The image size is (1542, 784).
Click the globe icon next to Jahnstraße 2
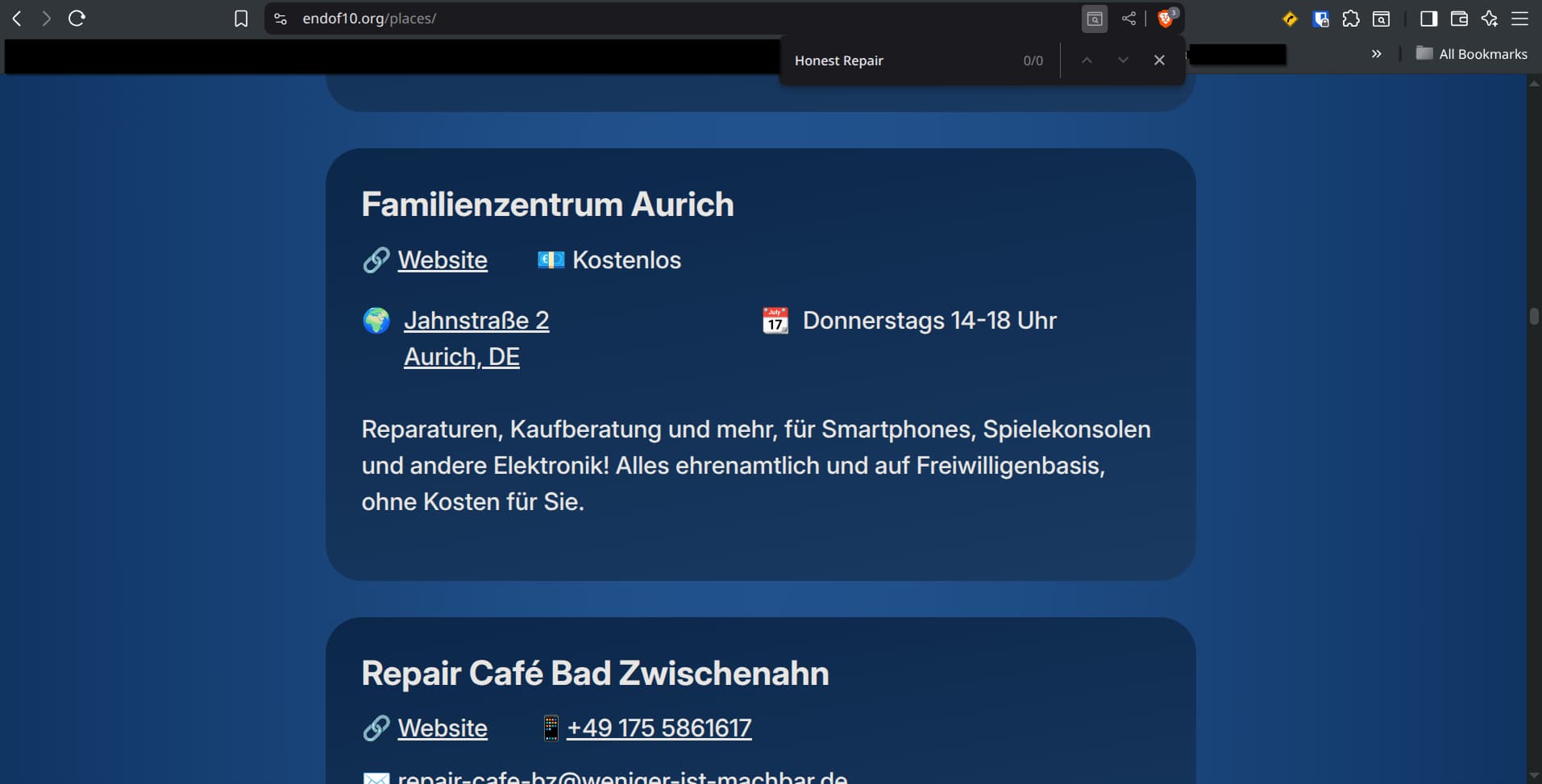click(x=376, y=321)
